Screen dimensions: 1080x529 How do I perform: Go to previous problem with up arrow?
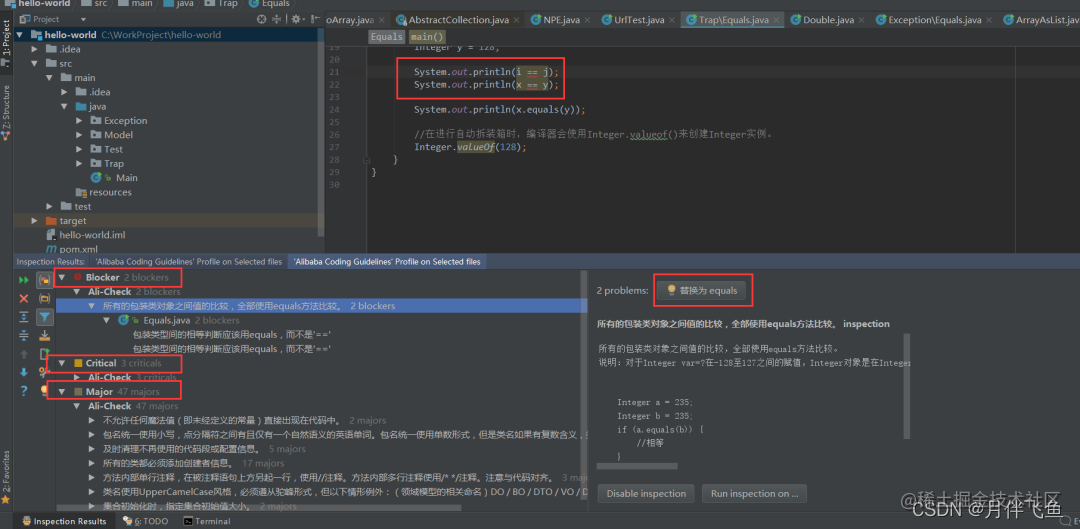pos(23,354)
